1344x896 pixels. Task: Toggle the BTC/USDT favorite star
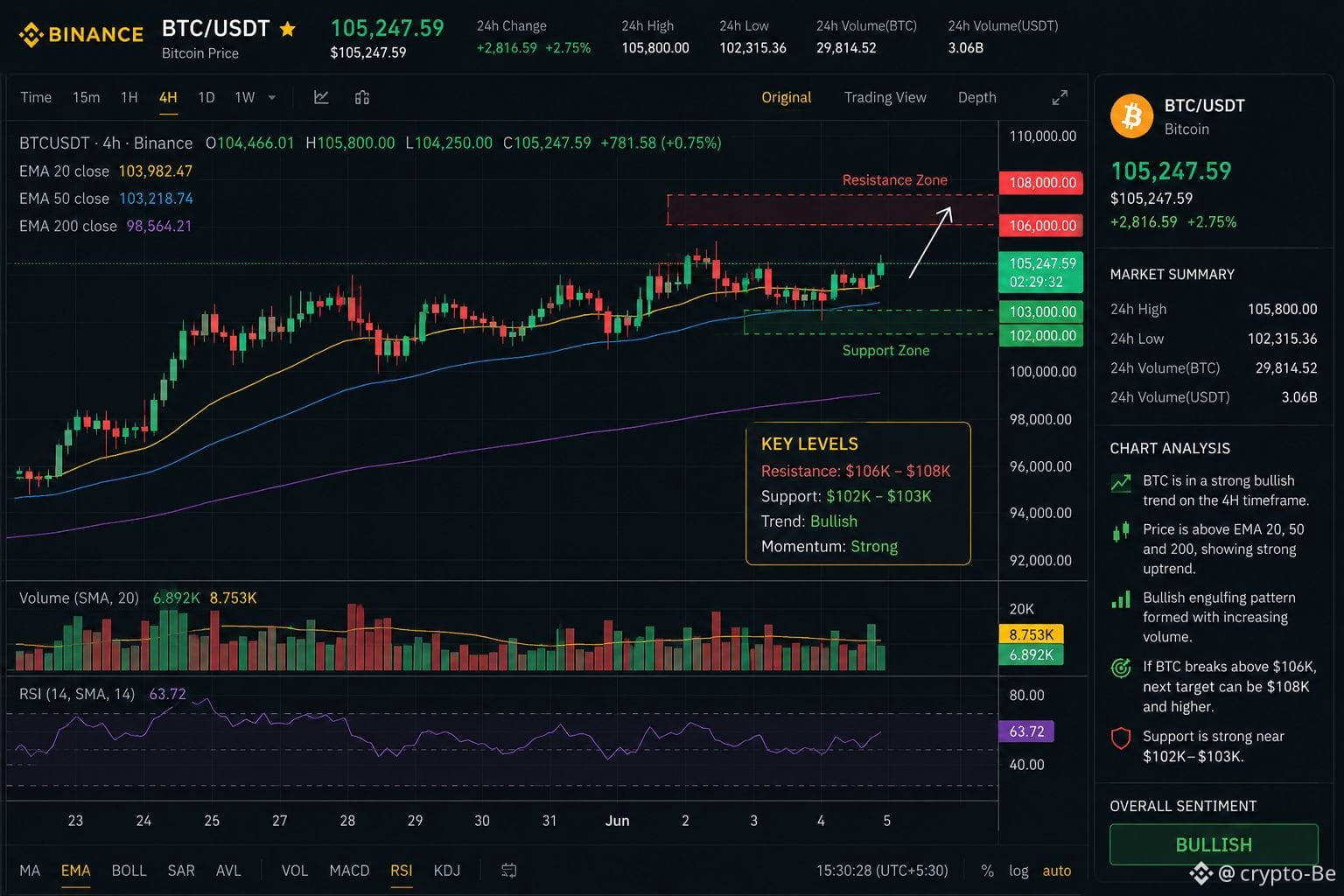287,29
